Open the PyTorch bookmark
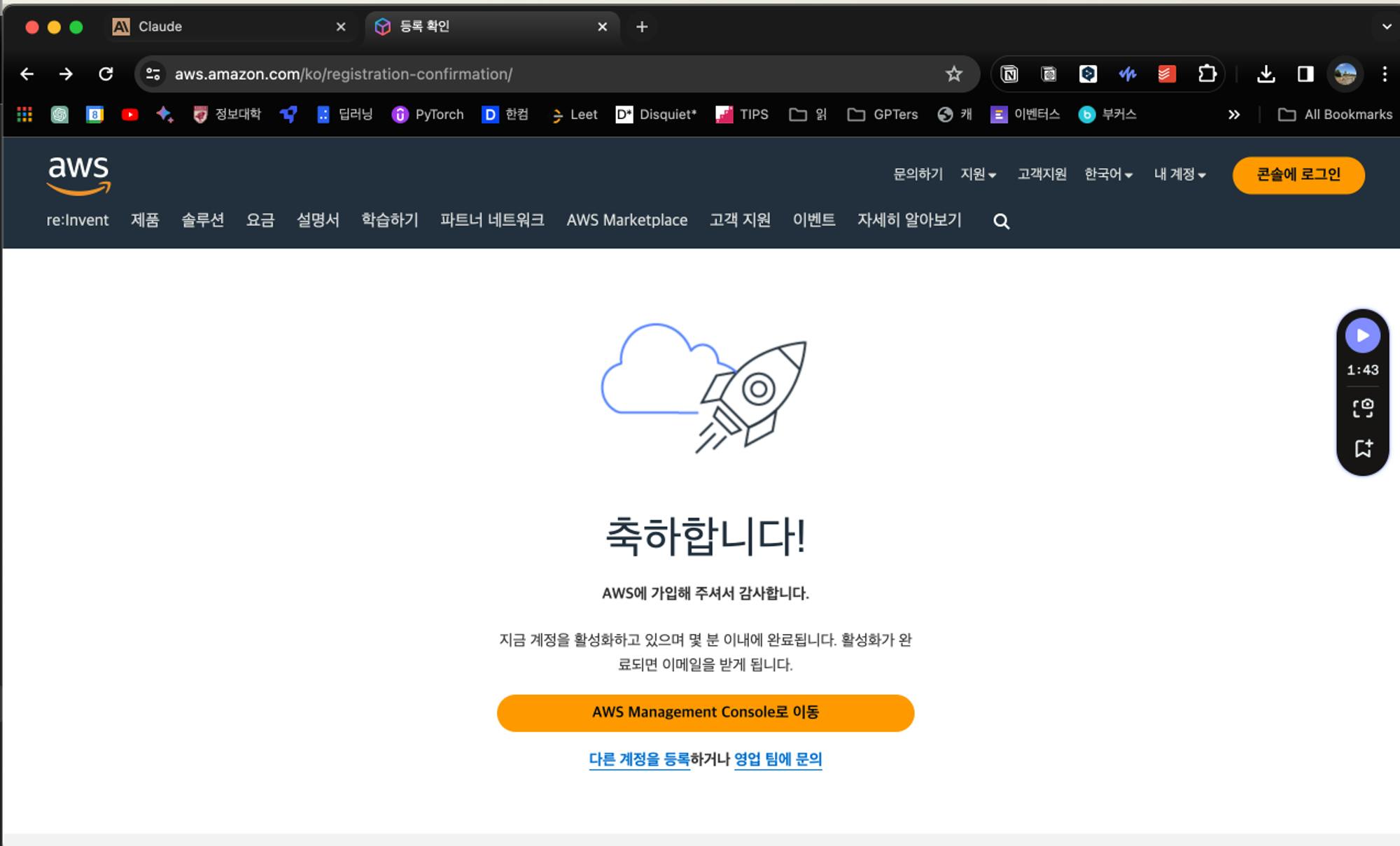Image resolution: width=1400 pixels, height=846 pixels. (x=428, y=114)
